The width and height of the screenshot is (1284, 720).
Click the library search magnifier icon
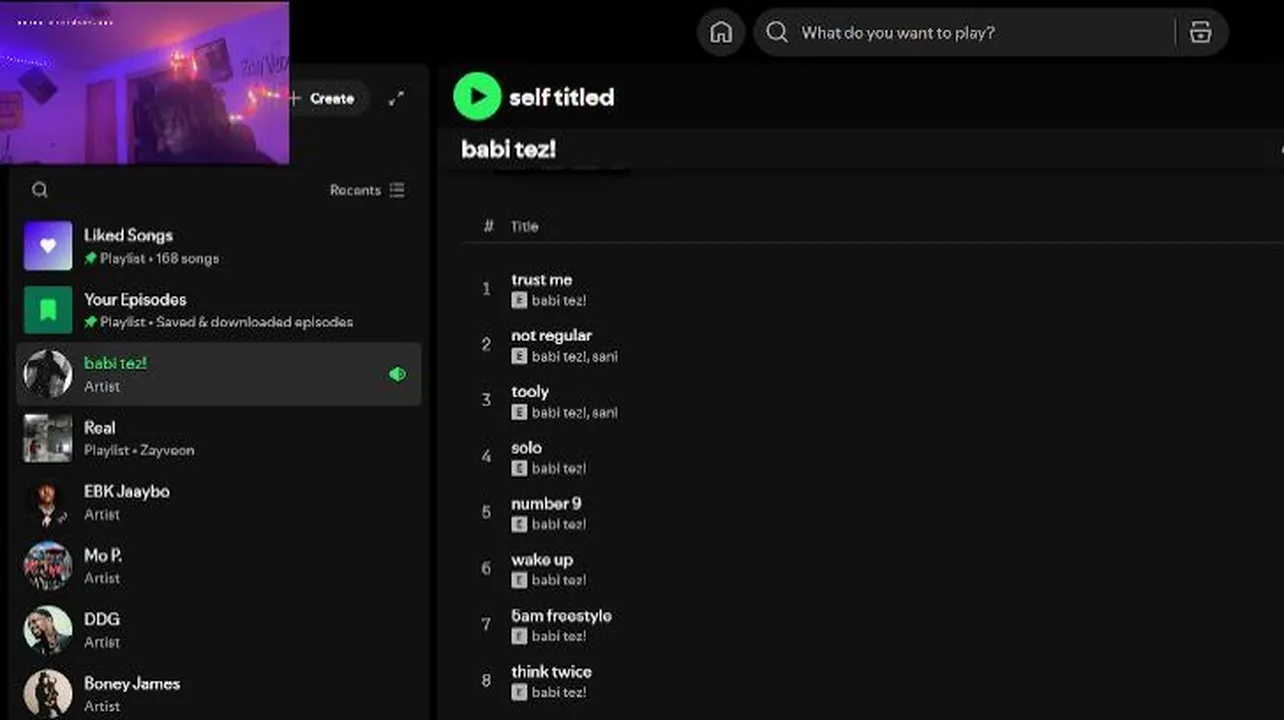40,190
